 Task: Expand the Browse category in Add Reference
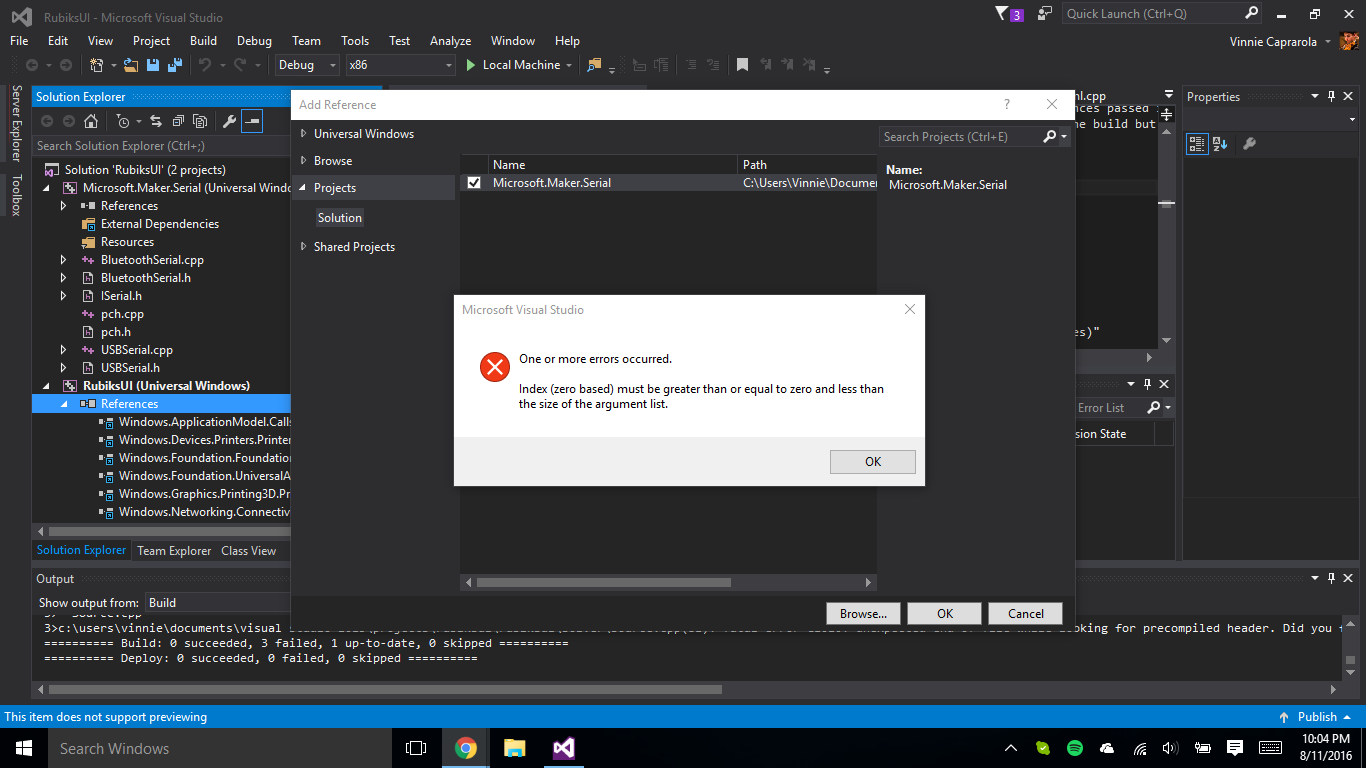pyautogui.click(x=304, y=161)
